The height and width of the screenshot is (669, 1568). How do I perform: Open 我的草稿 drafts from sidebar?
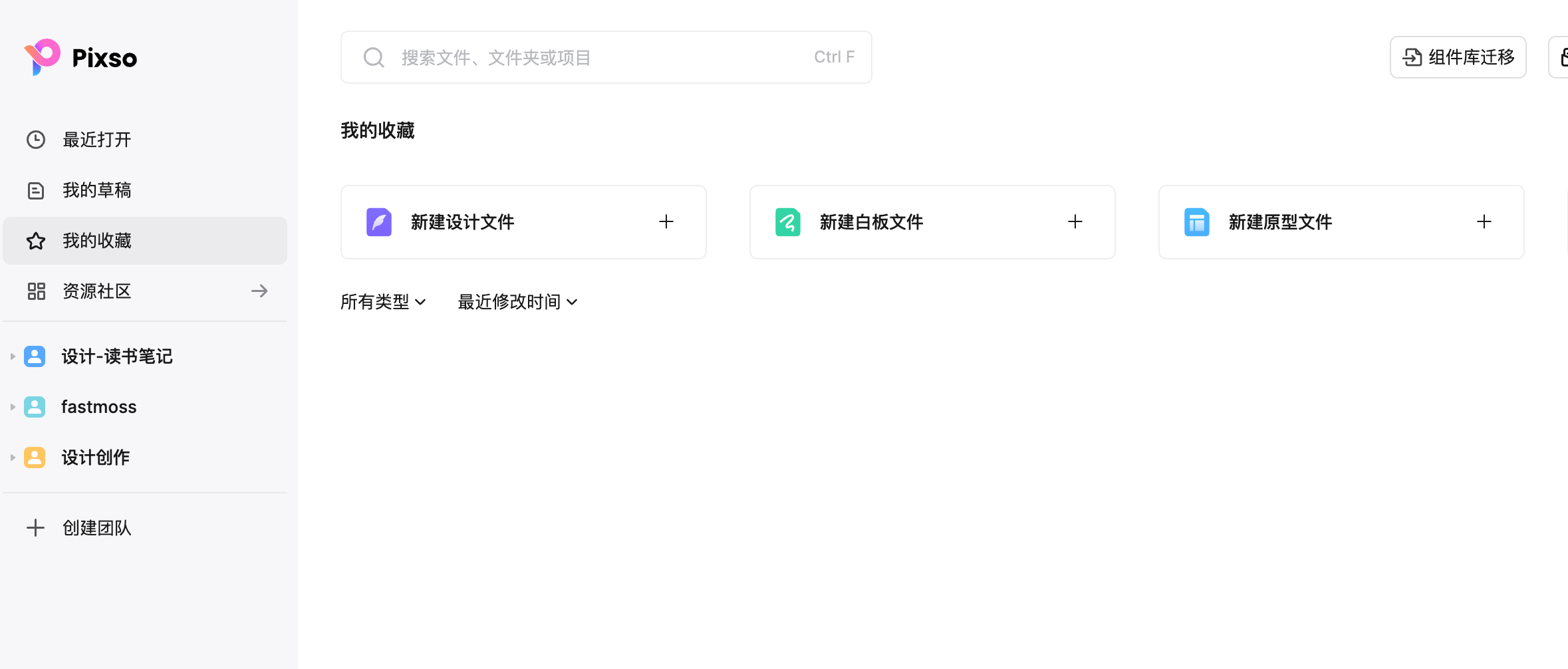(x=97, y=190)
